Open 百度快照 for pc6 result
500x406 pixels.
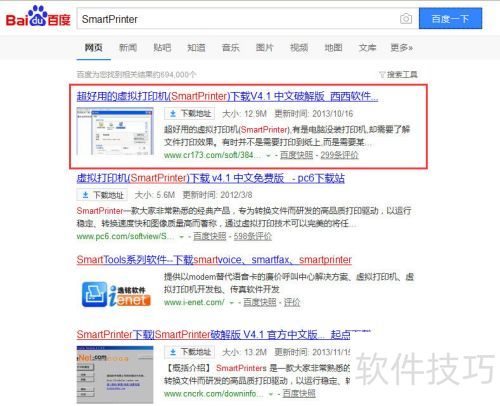tap(210, 236)
